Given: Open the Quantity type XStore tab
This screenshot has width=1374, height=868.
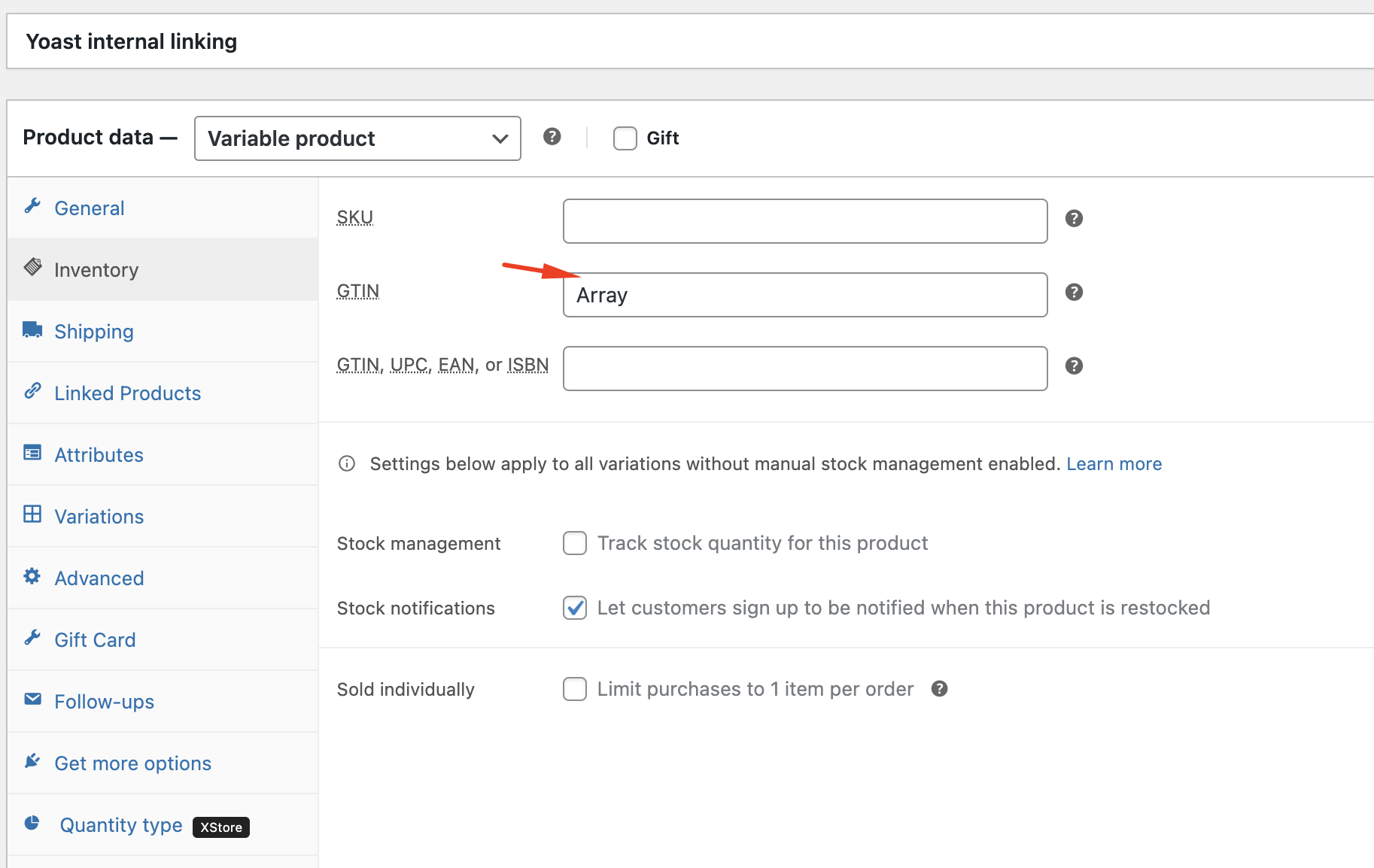Looking at the screenshot, I should (x=163, y=825).
